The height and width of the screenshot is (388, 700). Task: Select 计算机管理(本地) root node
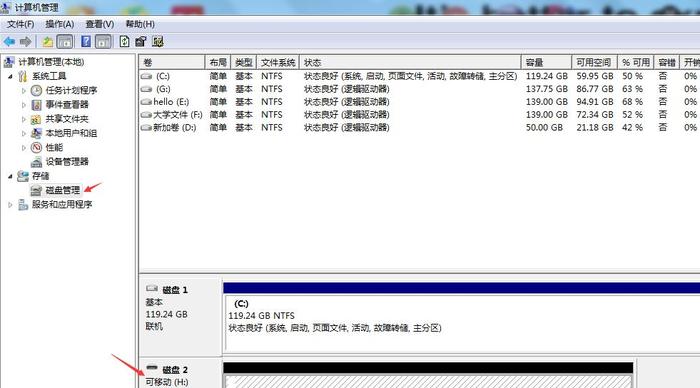pos(51,62)
